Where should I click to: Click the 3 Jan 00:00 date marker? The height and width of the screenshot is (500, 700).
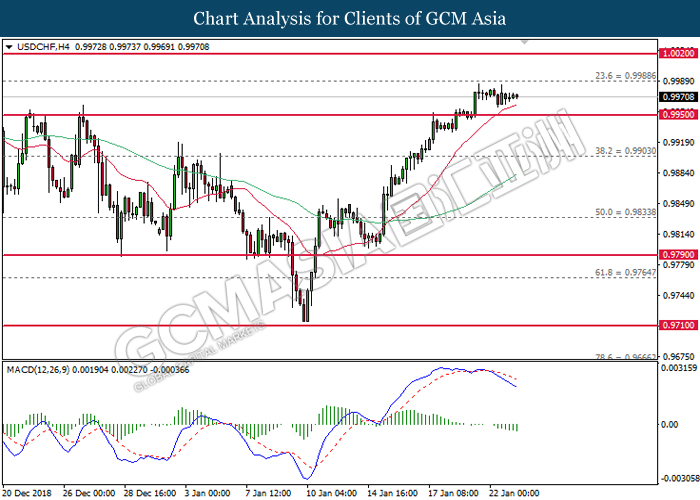208,493
